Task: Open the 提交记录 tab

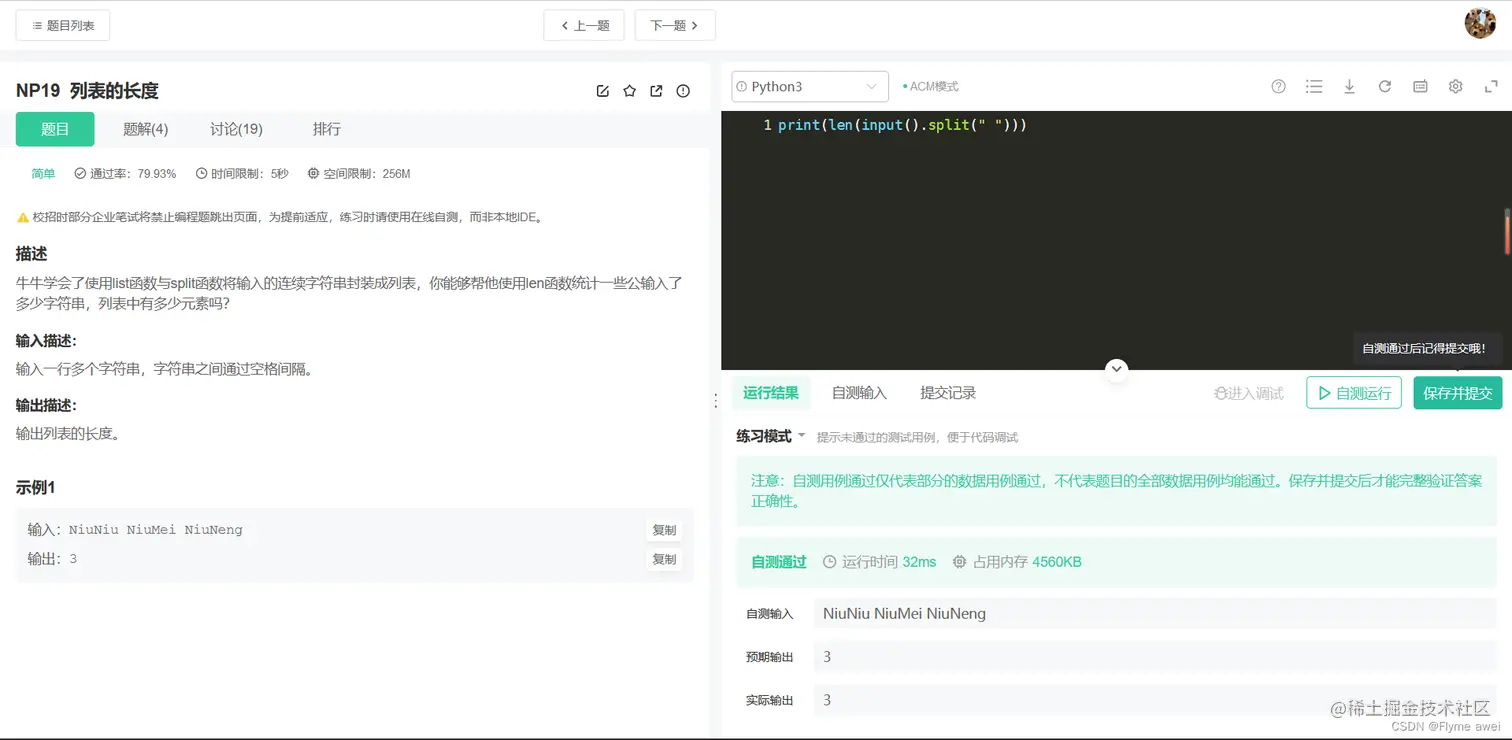Action: (x=946, y=392)
